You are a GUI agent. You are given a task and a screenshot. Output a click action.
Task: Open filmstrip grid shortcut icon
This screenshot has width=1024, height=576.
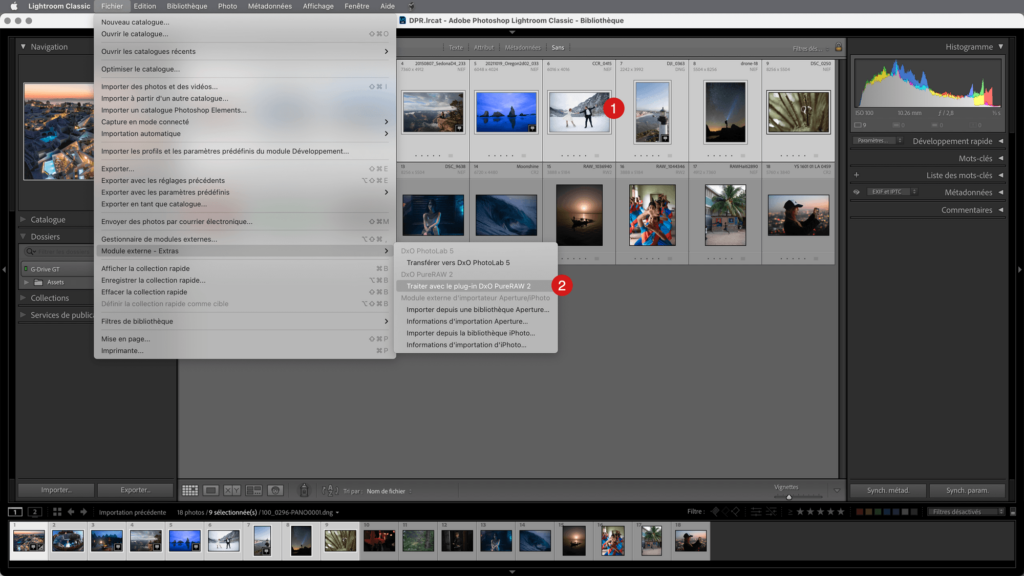pyautogui.click(x=57, y=512)
